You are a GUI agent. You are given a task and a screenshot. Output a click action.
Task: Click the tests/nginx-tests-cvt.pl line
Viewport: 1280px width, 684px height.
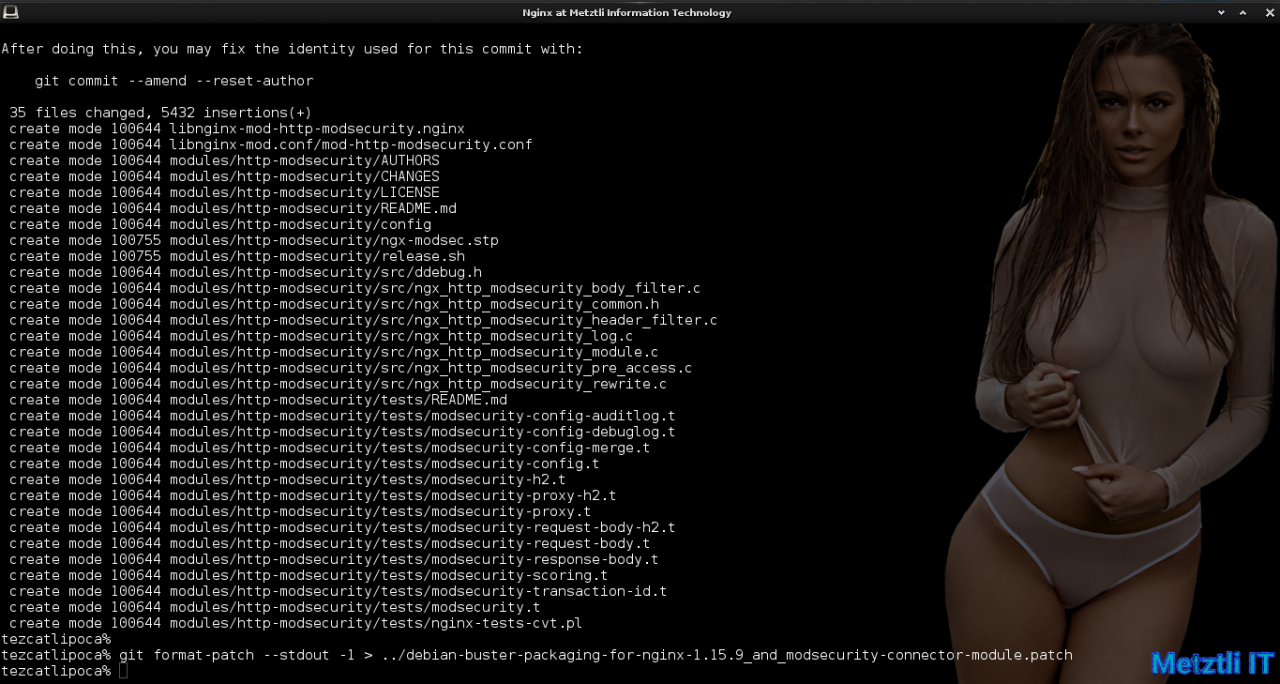(x=296, y=625)
